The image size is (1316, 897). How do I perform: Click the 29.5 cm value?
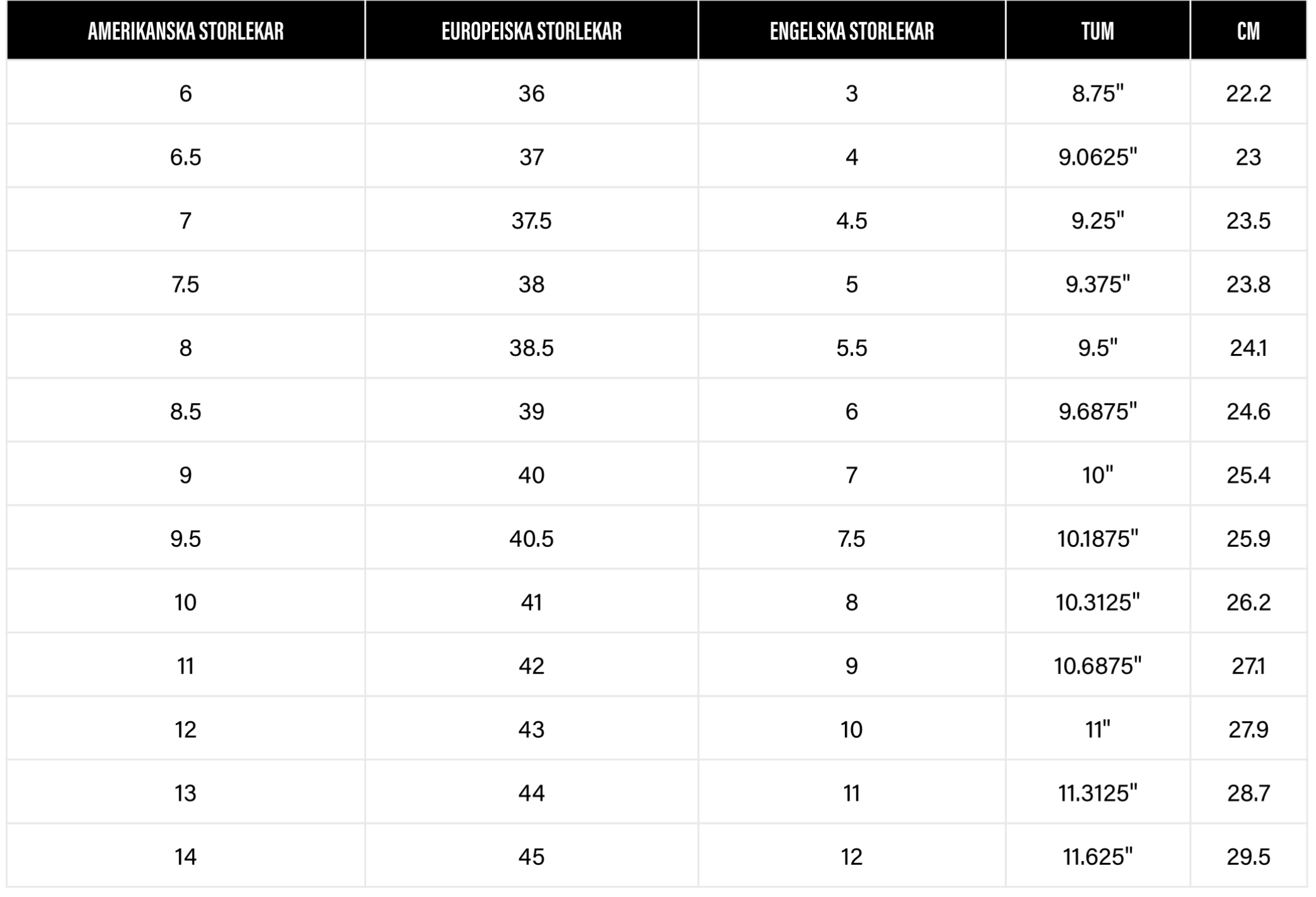(x=1249, y=857)
